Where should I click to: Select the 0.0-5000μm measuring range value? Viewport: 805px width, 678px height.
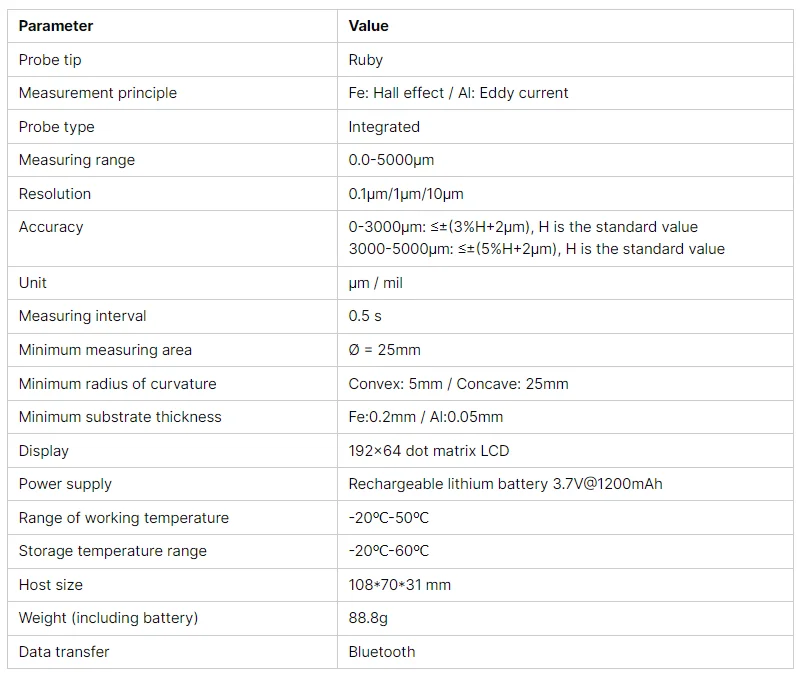click(391, 160)
